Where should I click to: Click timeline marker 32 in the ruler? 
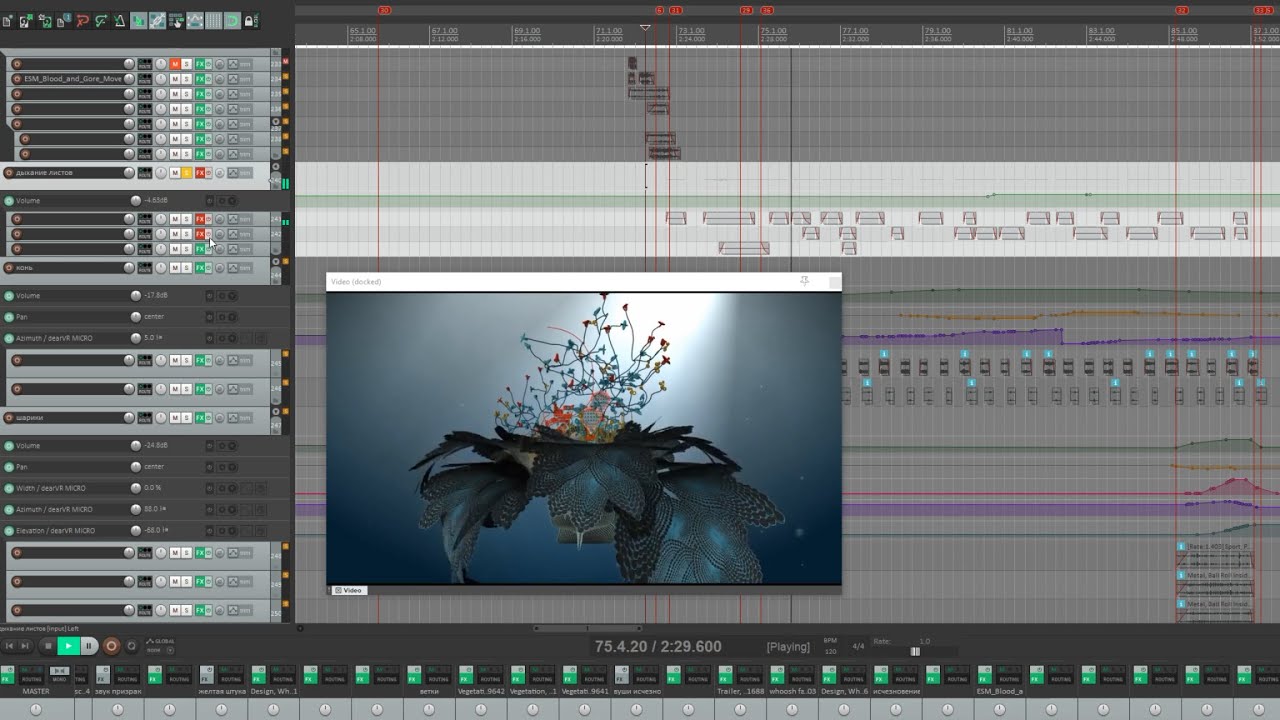(x=1182, y=10)
